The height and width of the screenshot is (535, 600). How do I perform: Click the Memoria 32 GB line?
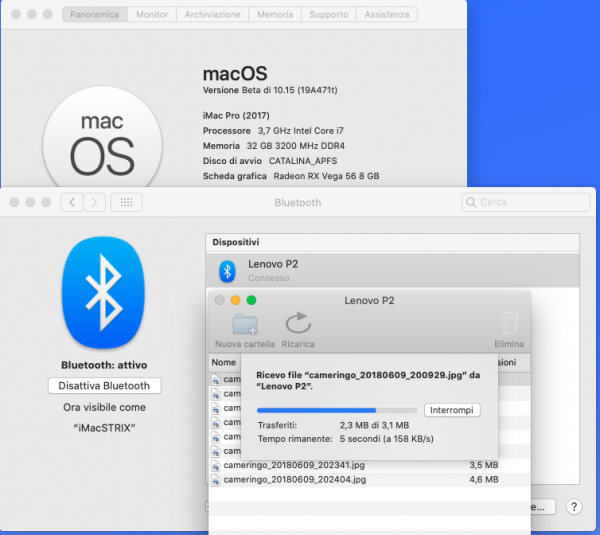click(x=274, y=146)
